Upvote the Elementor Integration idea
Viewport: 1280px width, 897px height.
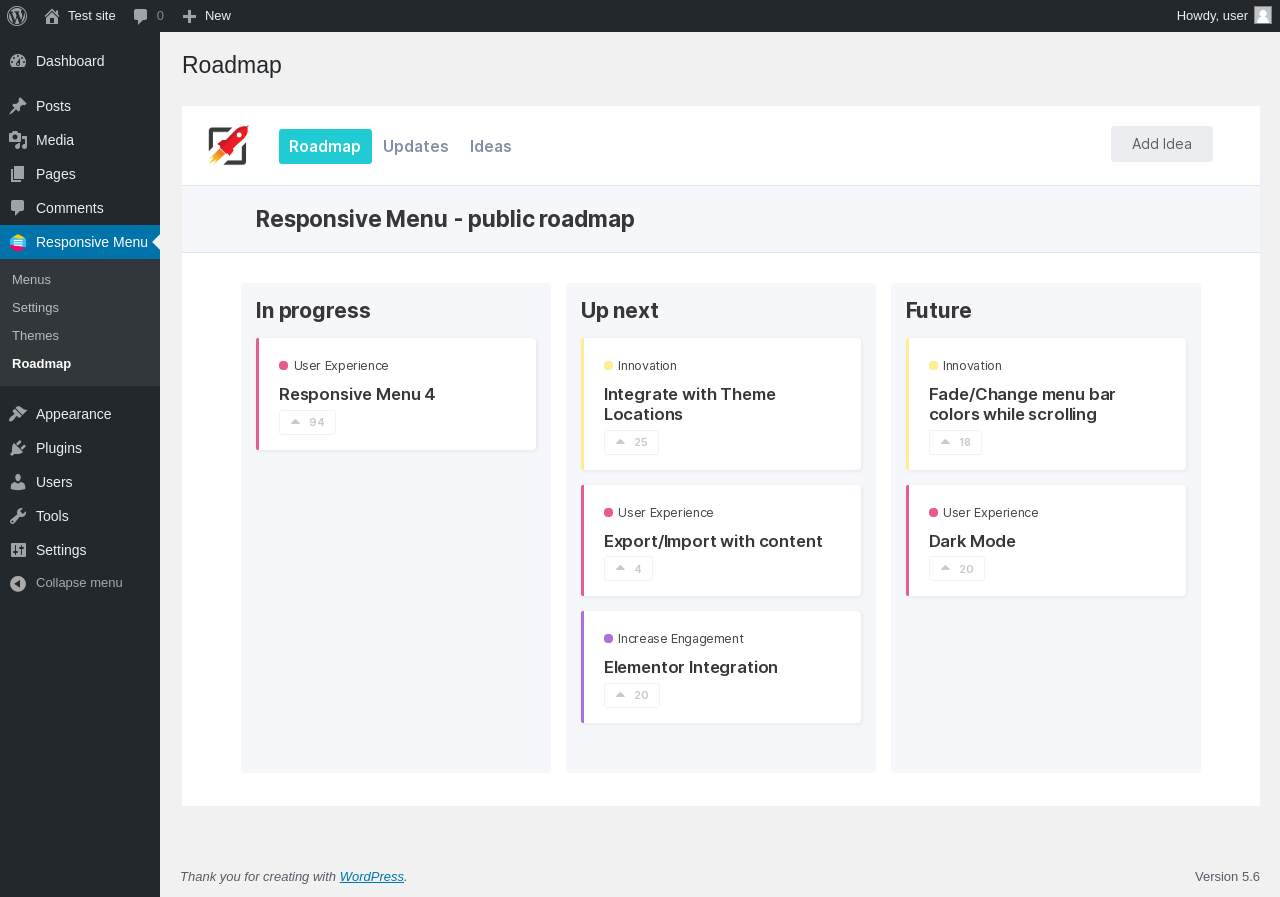click(x=632, y=695)
